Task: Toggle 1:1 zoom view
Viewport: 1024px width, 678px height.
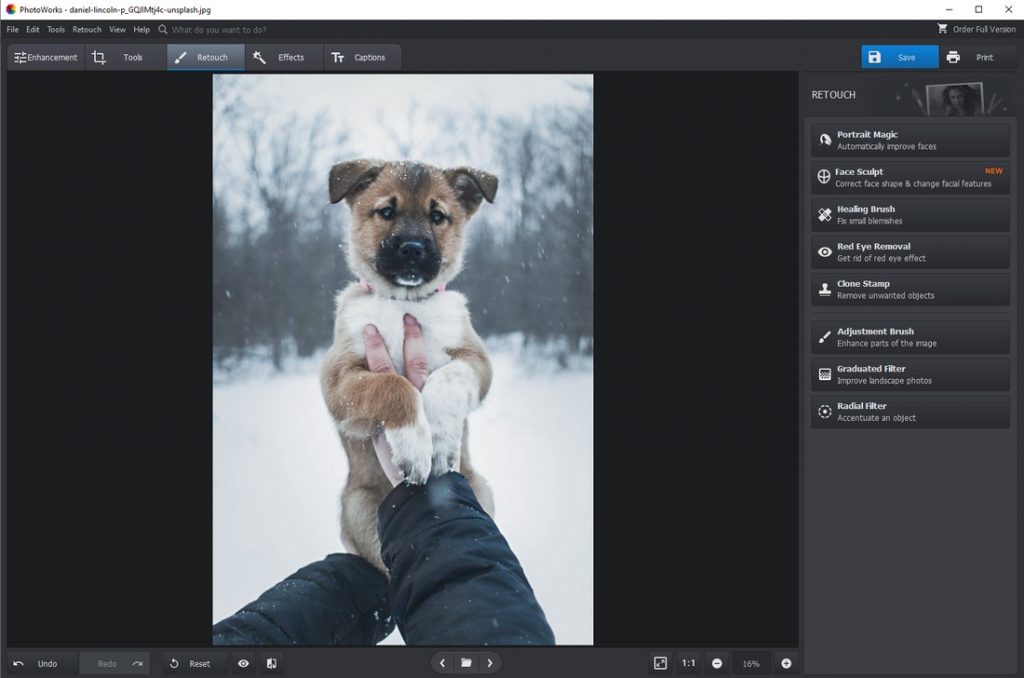Action: point(688,663)
